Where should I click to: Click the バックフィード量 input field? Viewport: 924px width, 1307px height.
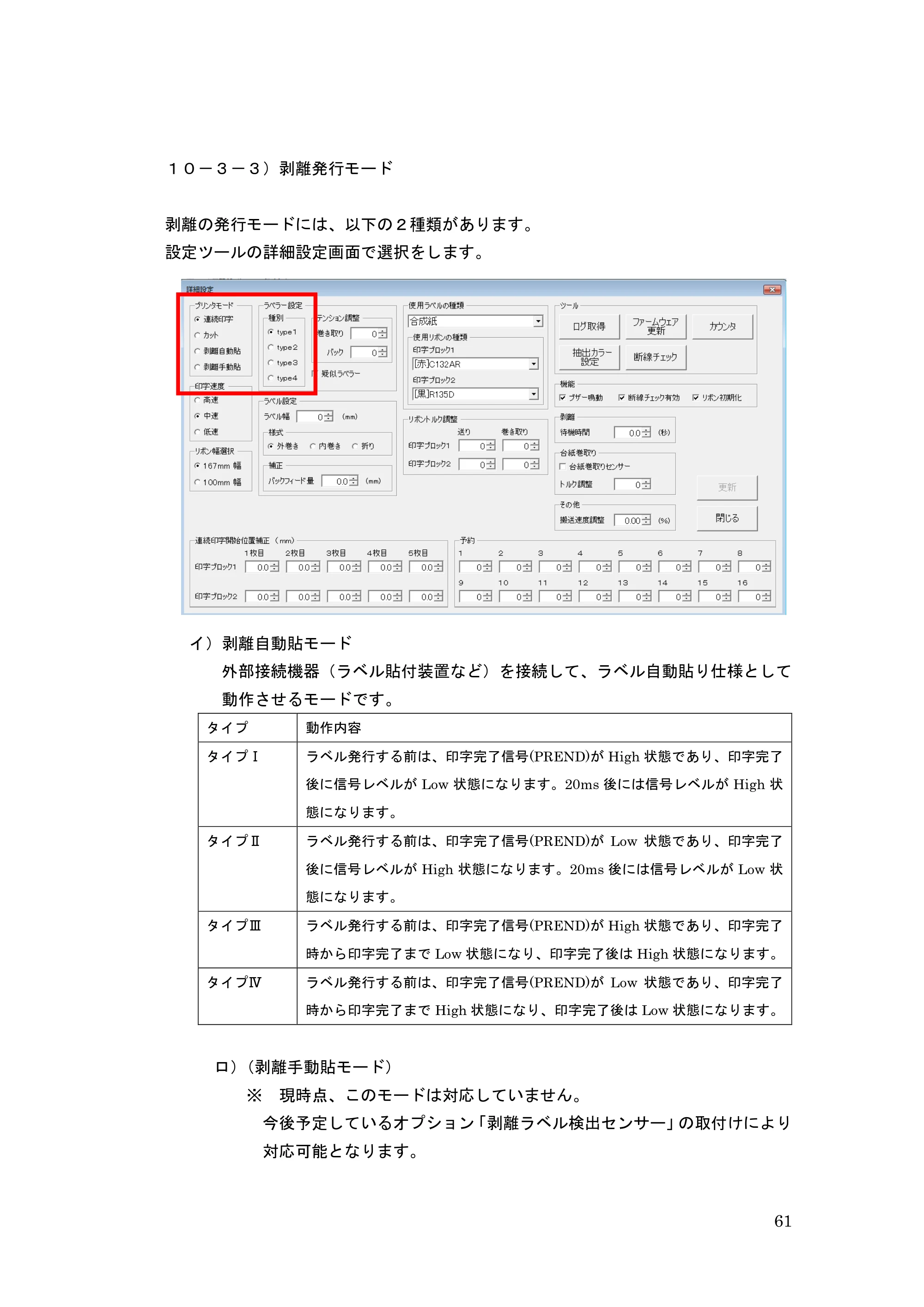[340, 481]
